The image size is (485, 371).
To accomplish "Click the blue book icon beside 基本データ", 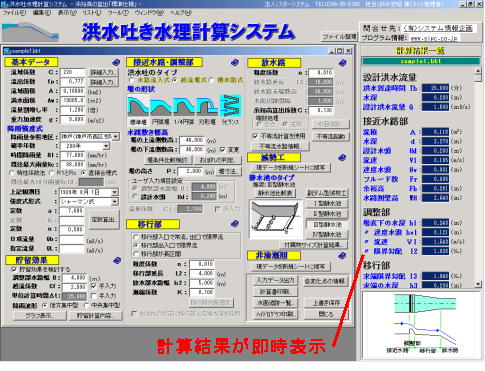I will pyautogui.click(x=116, y=62).
